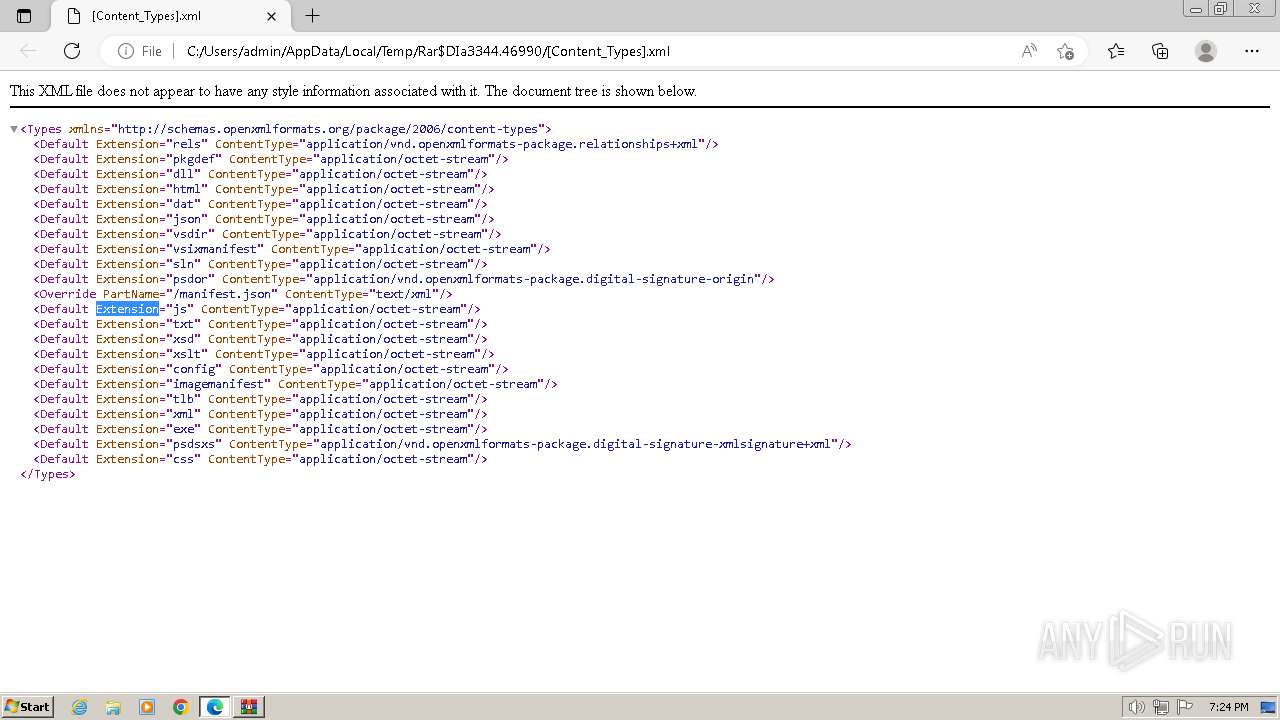Open Windows Media Player from taskbar
The width and height of the screenshot is (1280, 720).
147,707
